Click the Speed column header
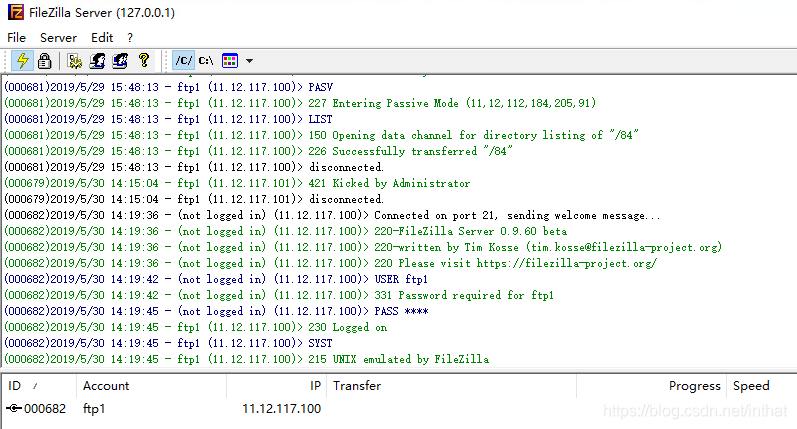The width and height of the screenshot is (797, 429). coord(761,386)
